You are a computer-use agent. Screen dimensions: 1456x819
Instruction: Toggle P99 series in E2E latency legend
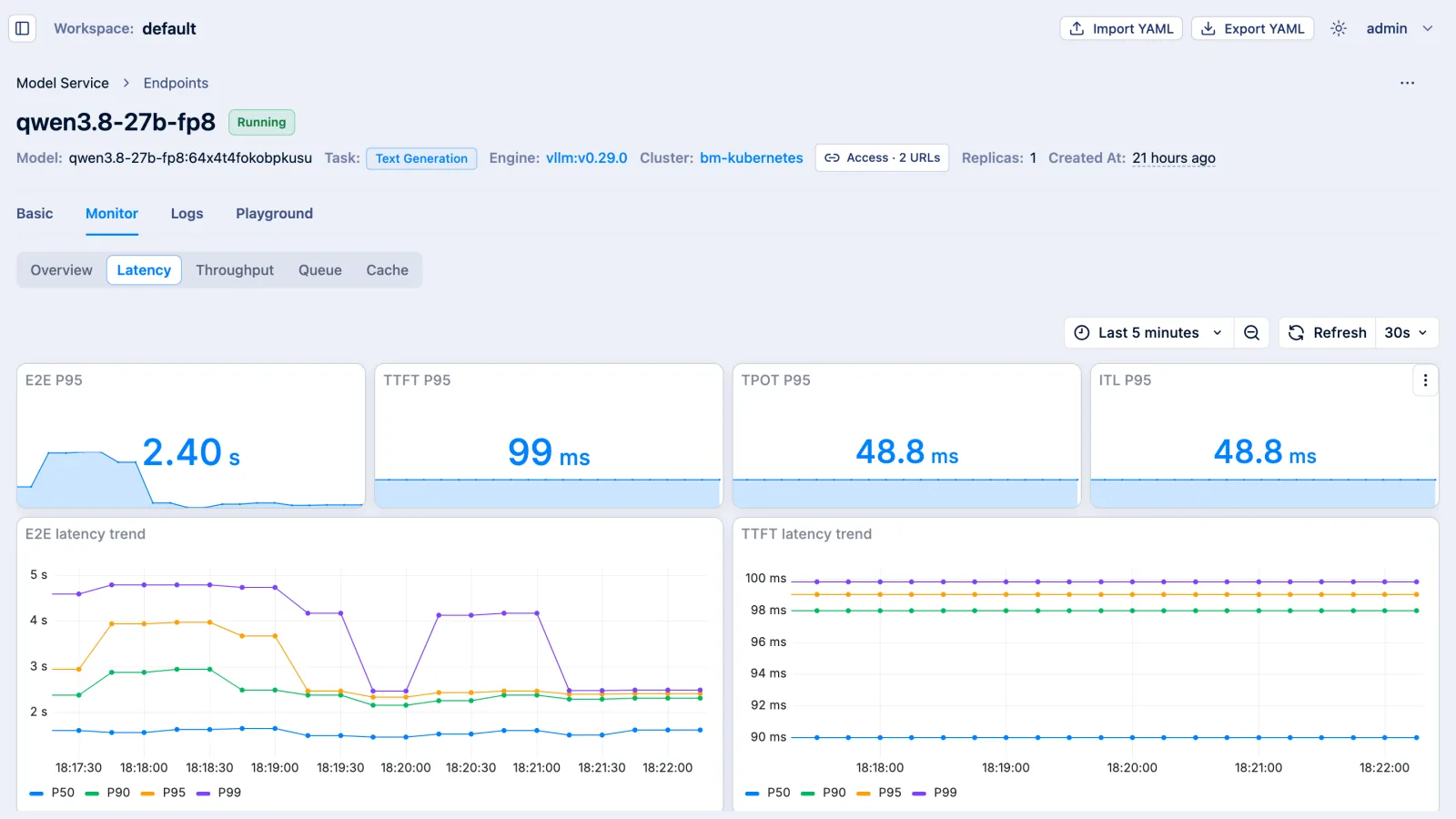219,793
